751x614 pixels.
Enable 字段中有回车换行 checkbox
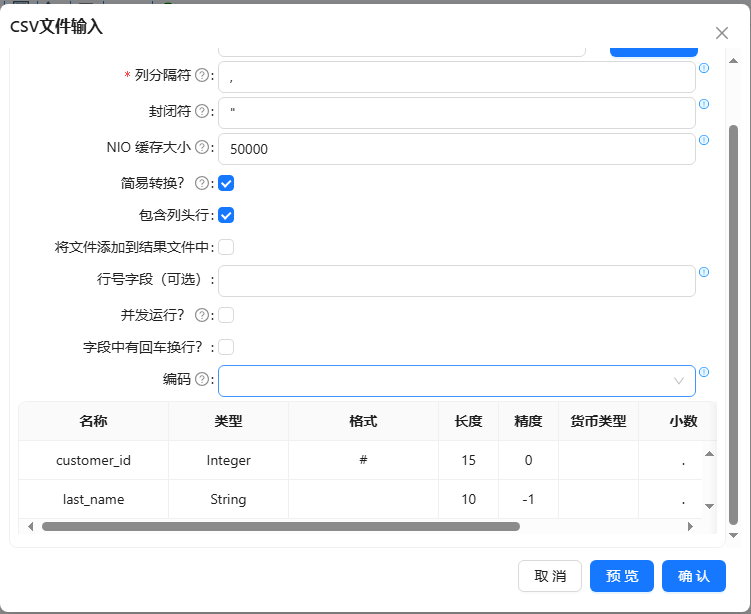[226, 347]
